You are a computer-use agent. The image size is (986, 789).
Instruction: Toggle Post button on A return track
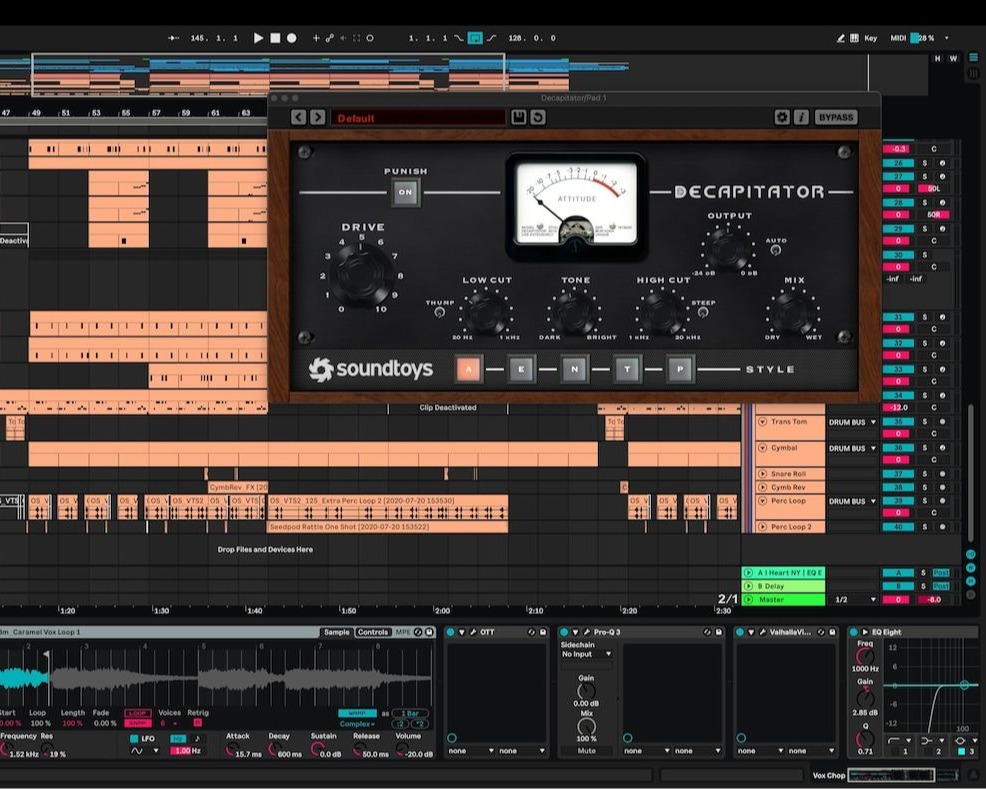(x=941, y=573)
